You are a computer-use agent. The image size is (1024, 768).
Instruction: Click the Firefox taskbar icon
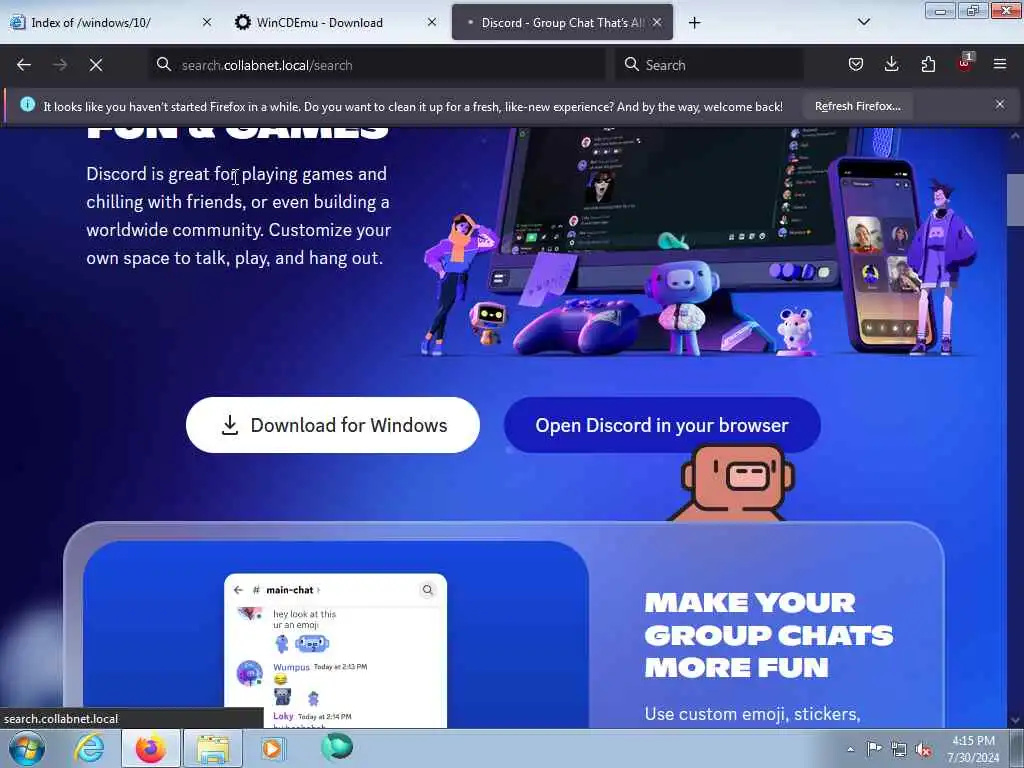tap(151, 748)
